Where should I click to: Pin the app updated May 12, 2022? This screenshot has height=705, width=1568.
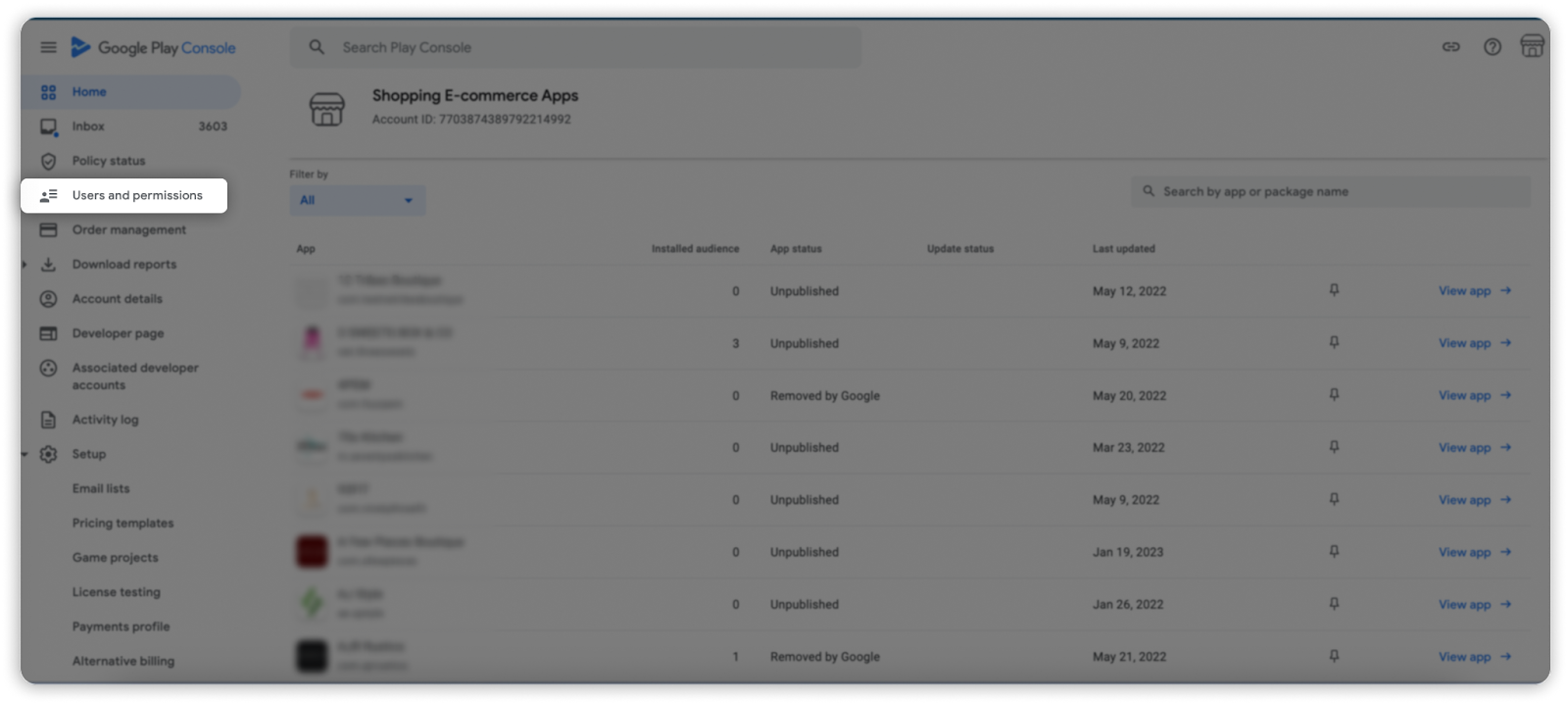[x=1334, y=290]
